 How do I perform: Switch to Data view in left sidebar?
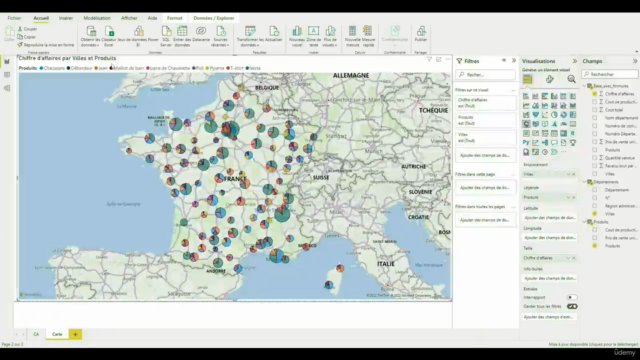pyautogui.click(x=7, y=75)
